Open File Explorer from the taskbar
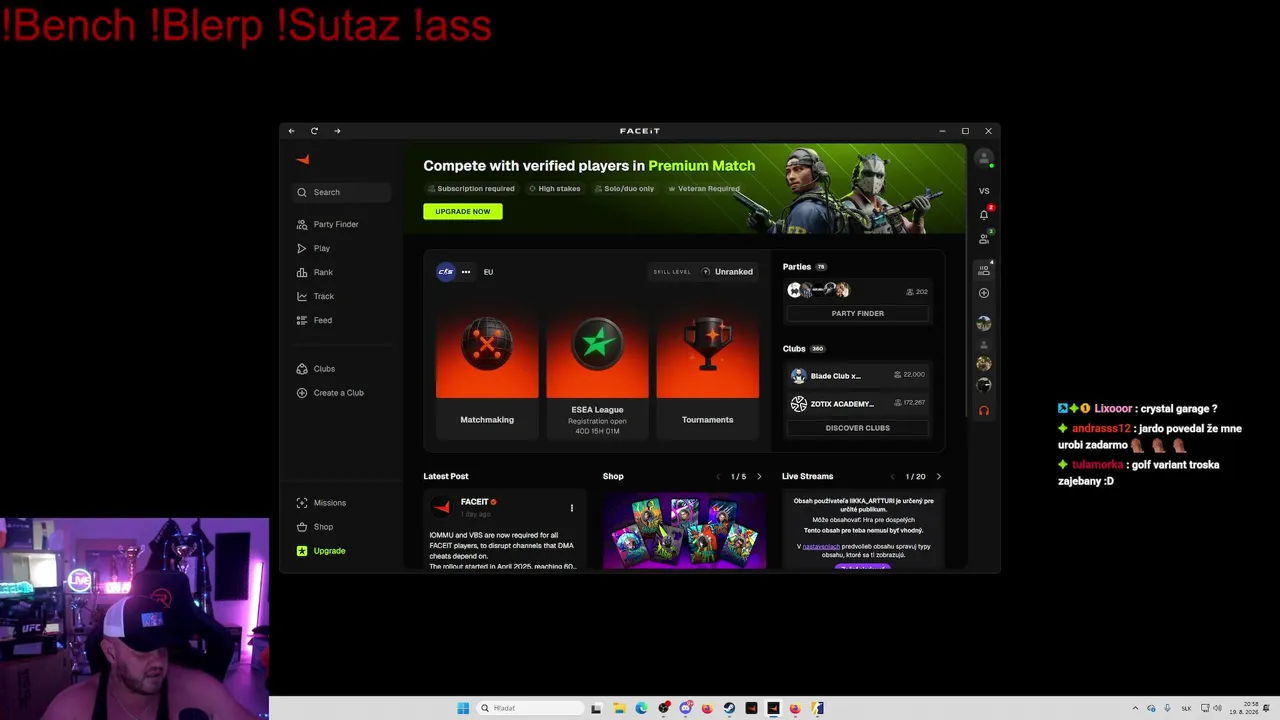1280x720 pixels. pyautogui.click(x=619, y=708)
